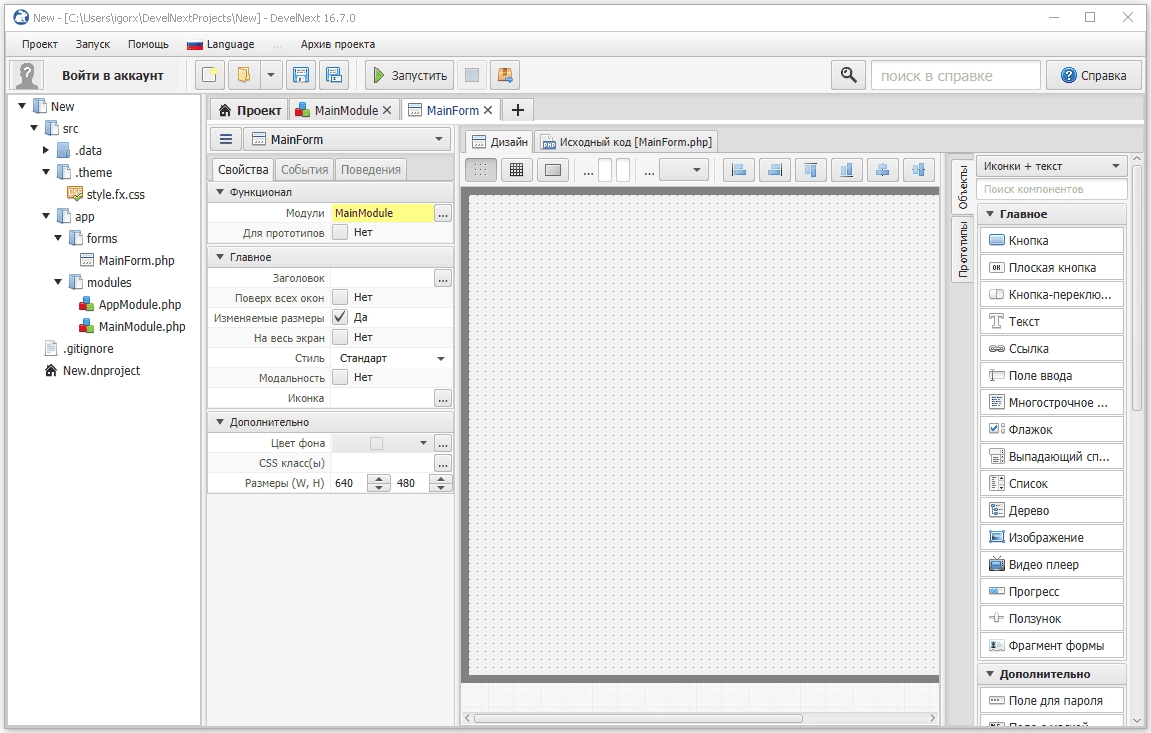
Task: Click the stop square icon
Action: tap(472, 75)
